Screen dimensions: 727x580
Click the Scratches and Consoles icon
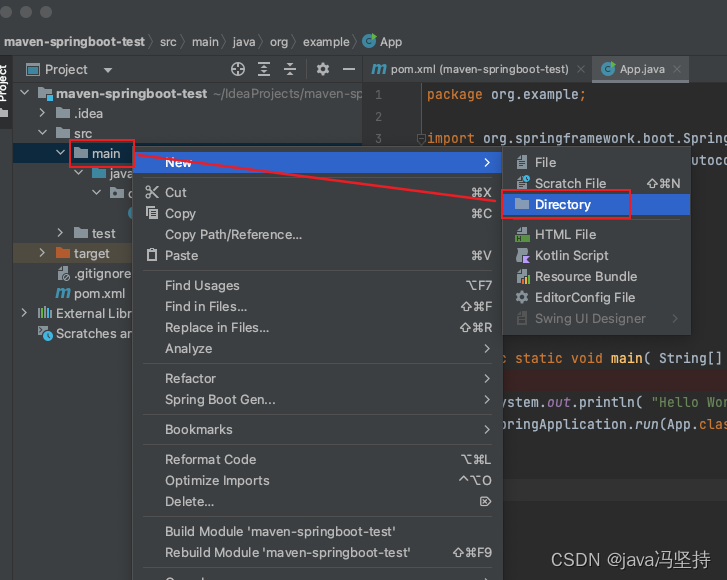[45, 333]
